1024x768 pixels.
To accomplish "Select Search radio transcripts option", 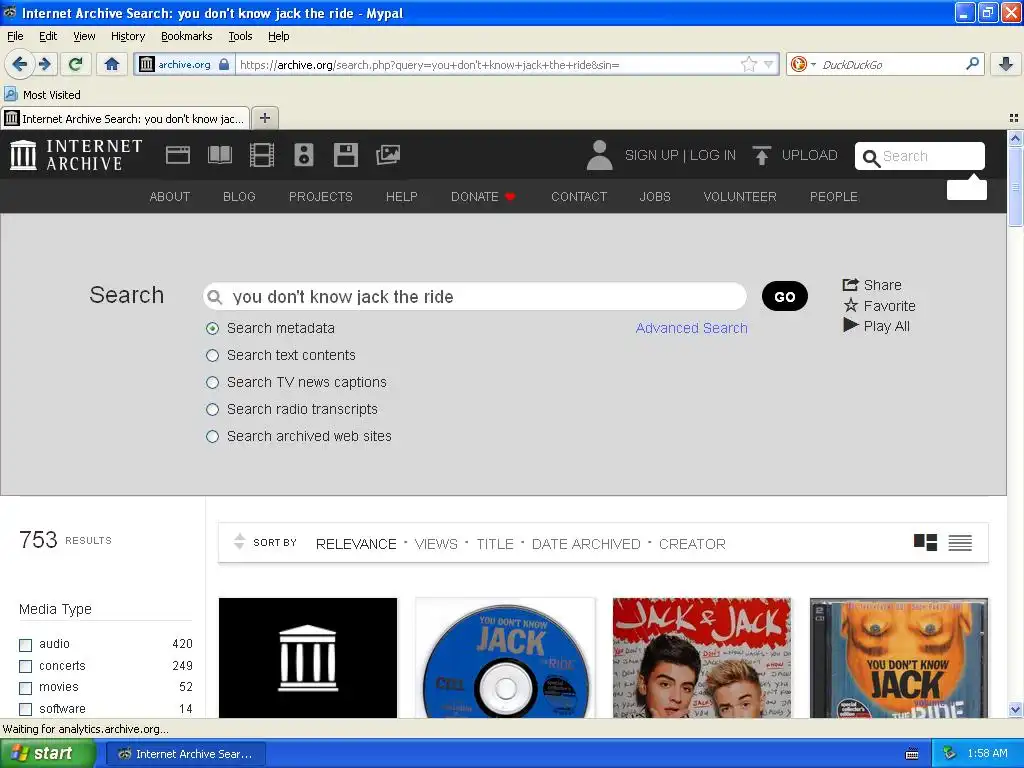I will click(x=212, y=409).
